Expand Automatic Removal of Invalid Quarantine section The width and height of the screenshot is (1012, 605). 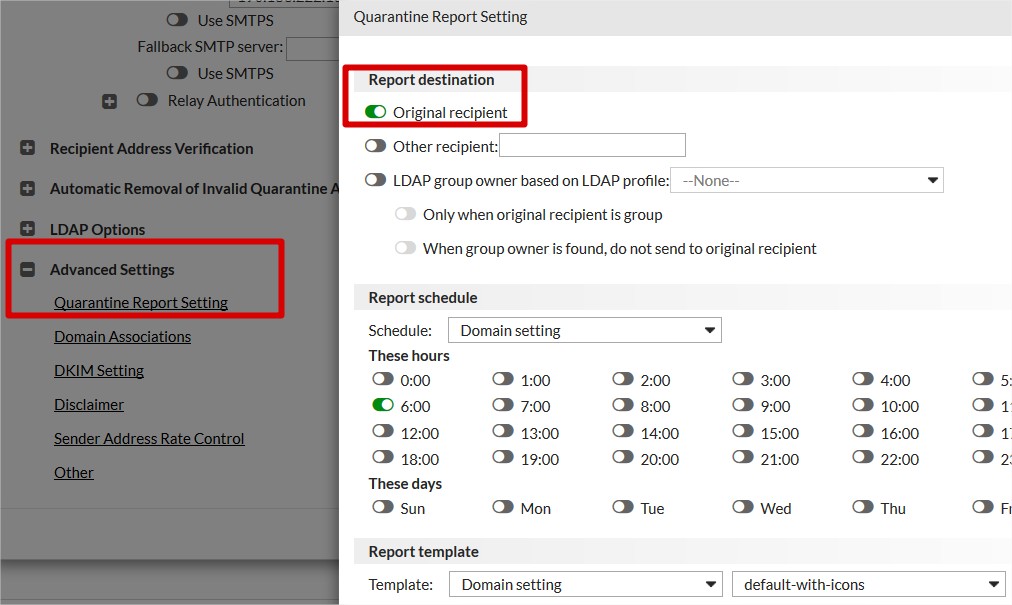tap(28, 188)
